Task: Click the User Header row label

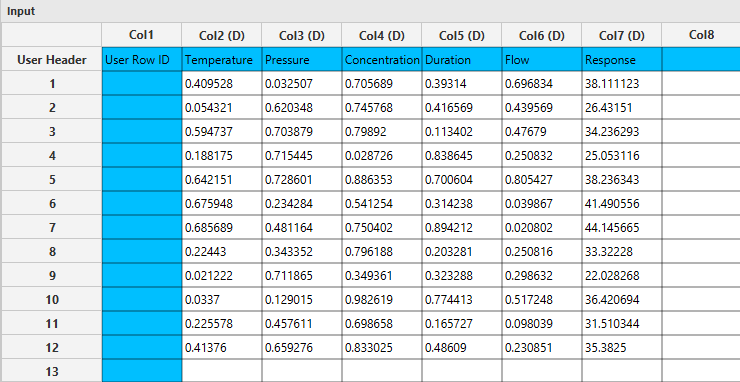Action: pyautogui.click(x=52, y=59)
